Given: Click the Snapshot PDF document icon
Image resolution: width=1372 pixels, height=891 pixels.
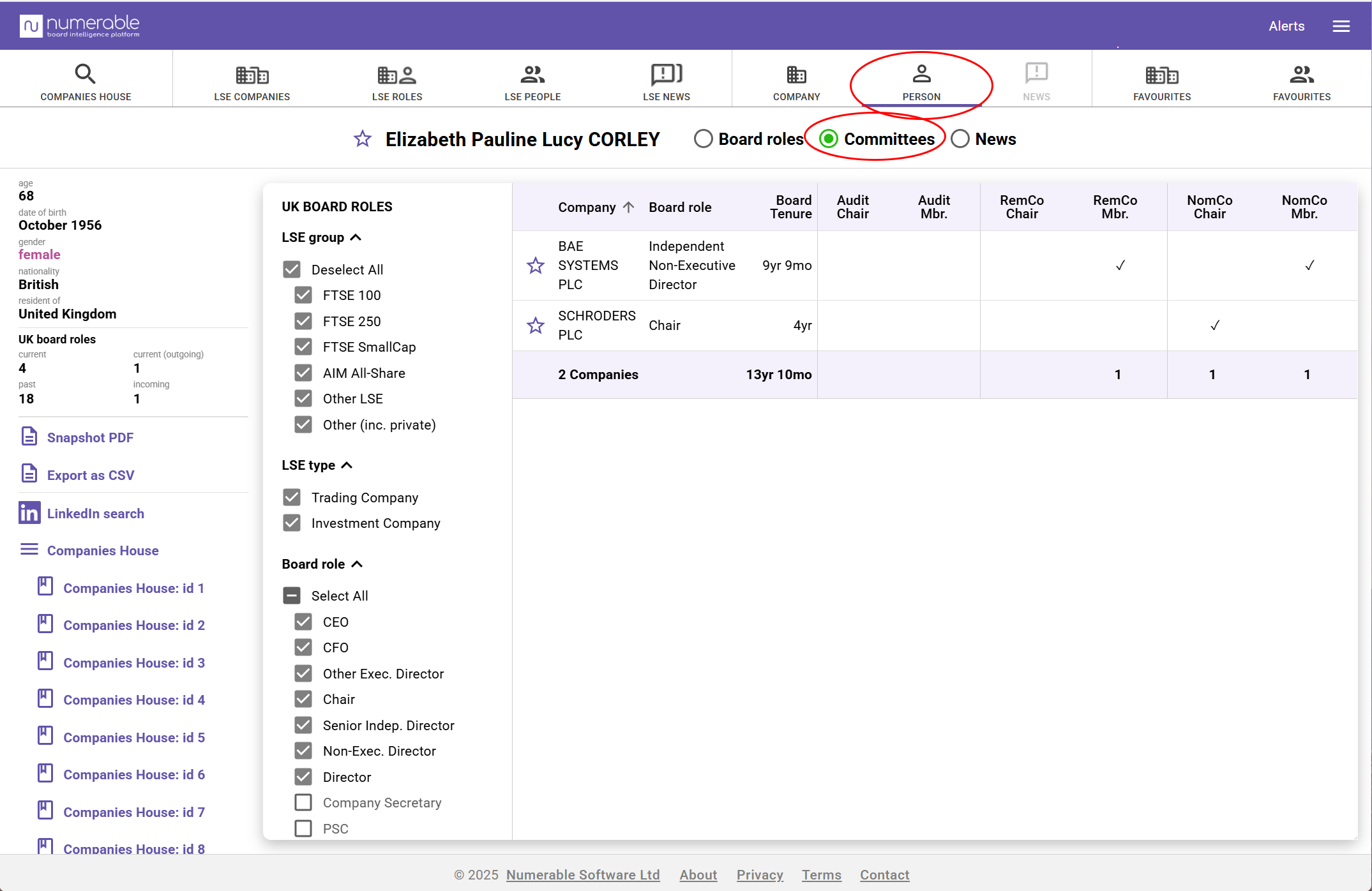Looking at the screenshot, I should coord(29,437).
